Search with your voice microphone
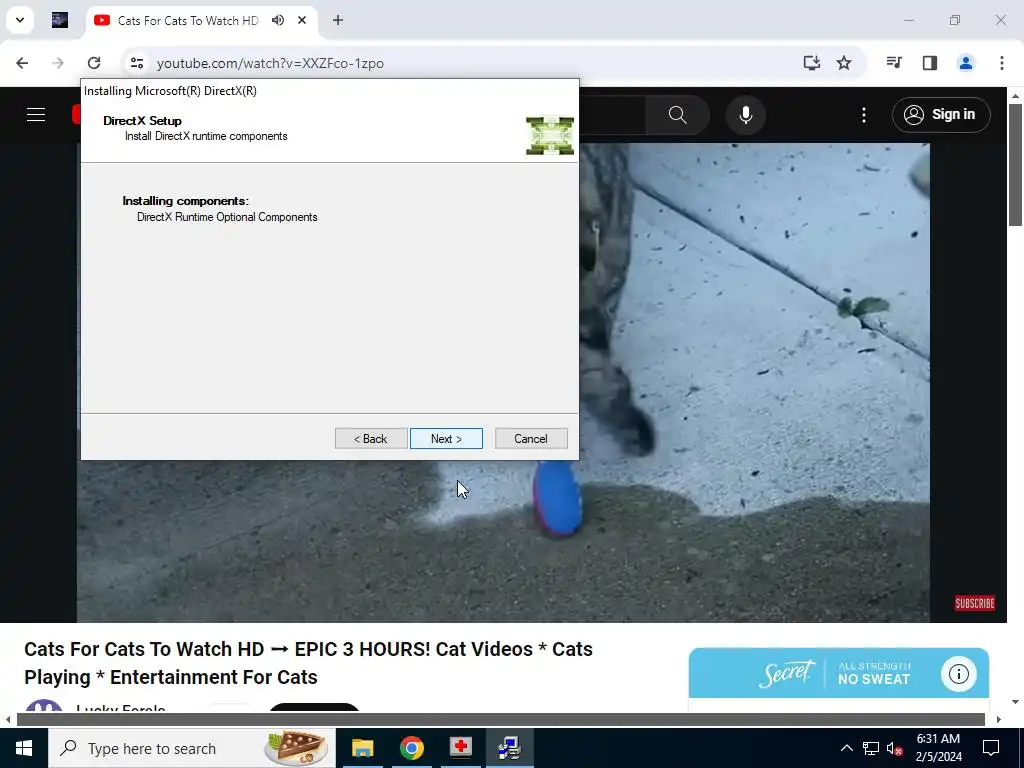1024x768 pixels. [x=746, y=115]
